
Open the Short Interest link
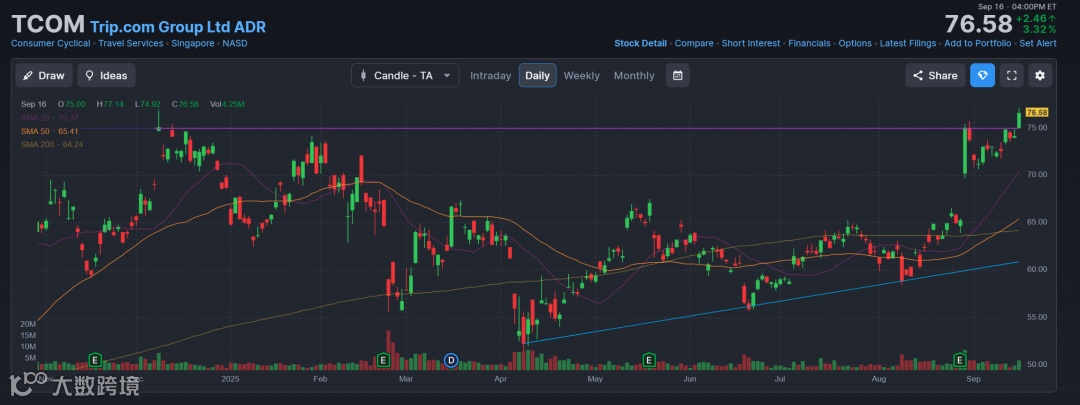[x=751, y=43]
